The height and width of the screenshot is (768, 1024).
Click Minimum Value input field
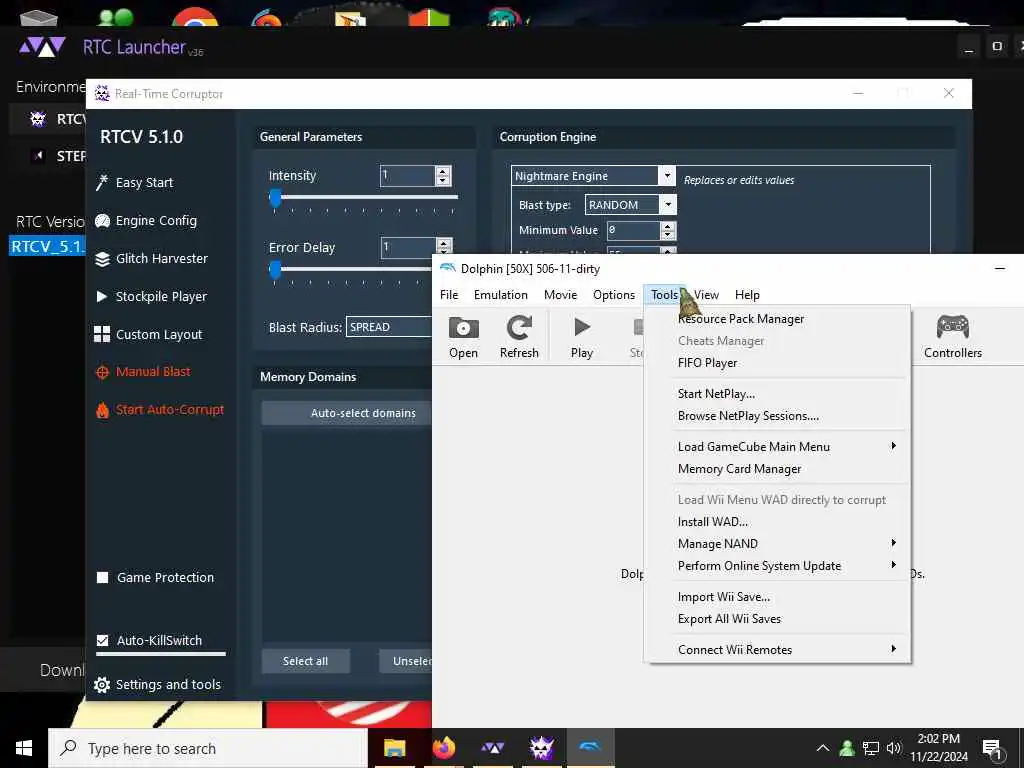(633, 230)
